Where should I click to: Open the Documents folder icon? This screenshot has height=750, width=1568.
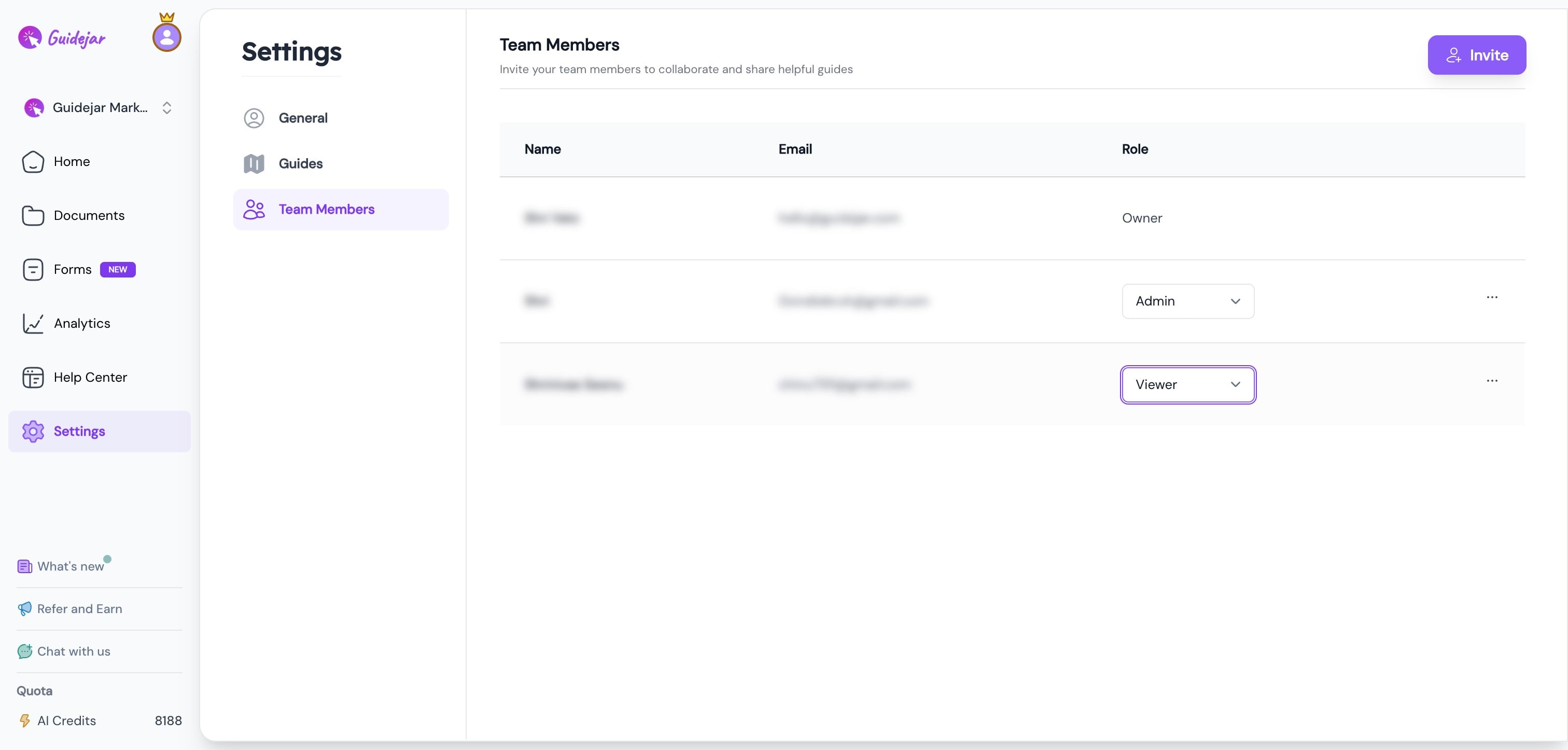click(x=33, y=215)
